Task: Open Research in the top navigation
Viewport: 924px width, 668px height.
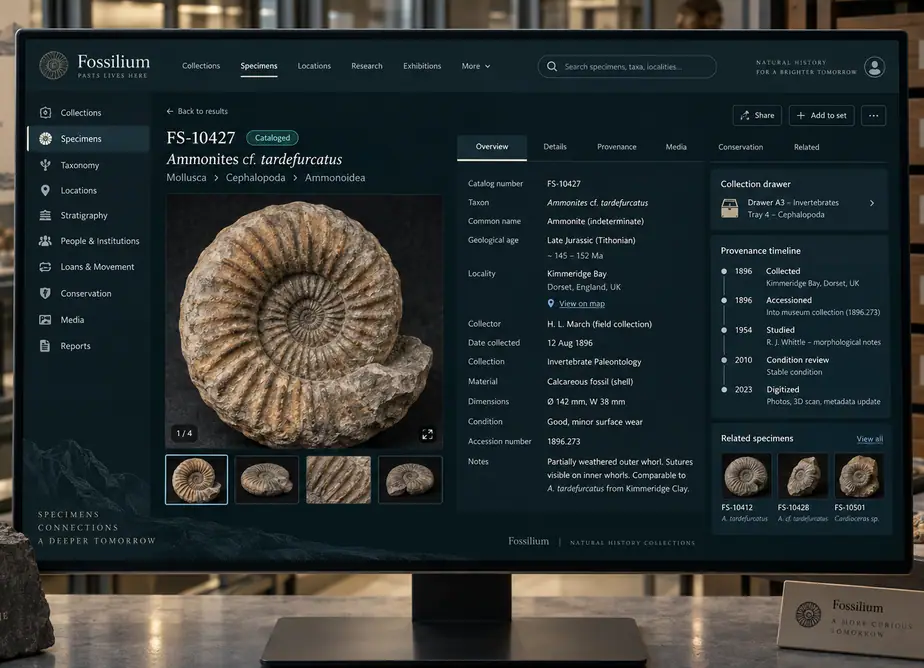Action: [x=367, y=66]
